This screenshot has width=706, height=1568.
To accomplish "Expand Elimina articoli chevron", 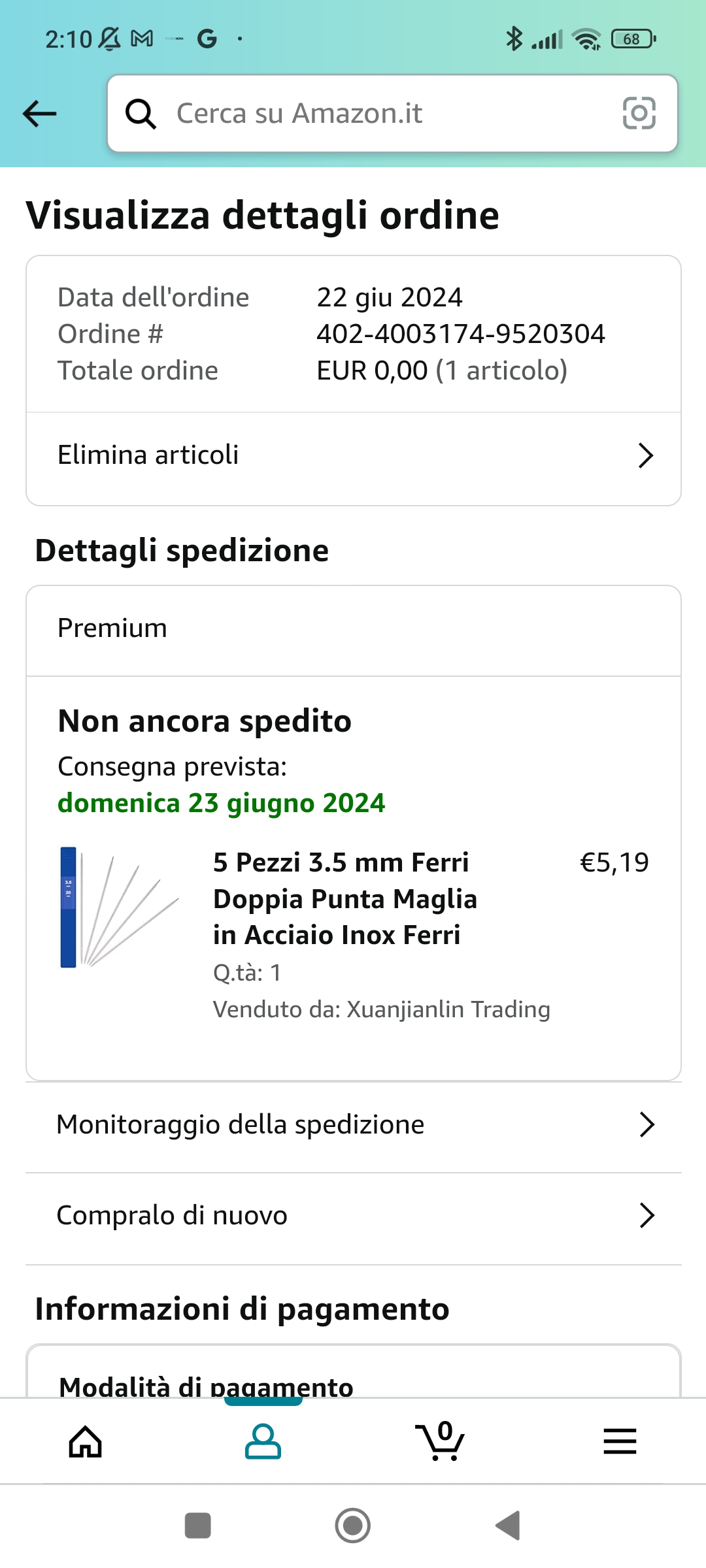I will click(x=645, y=455).
